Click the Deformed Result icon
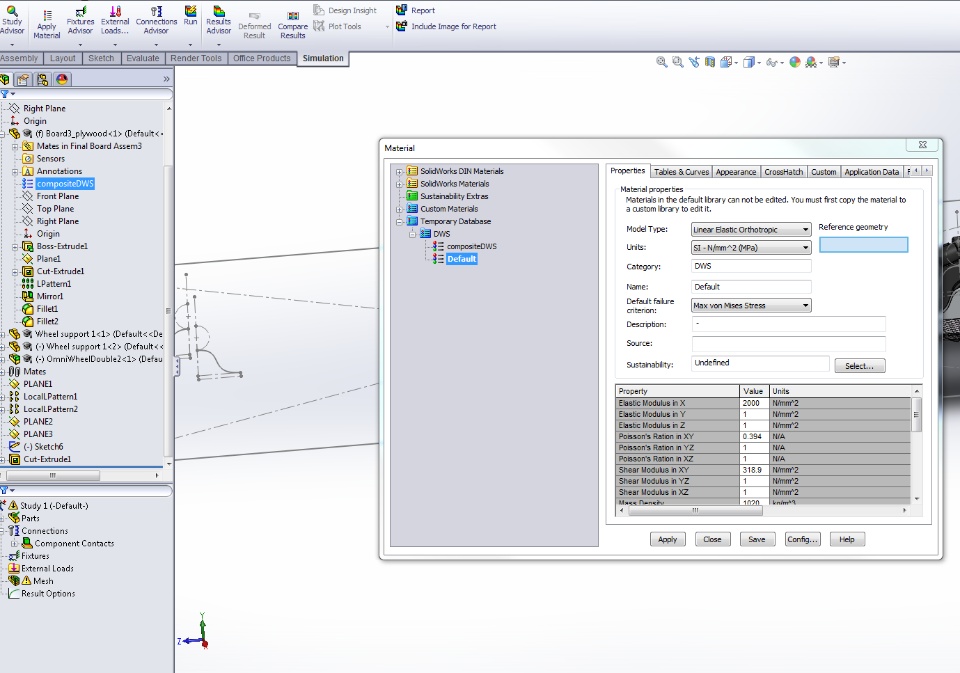This screenshot has height=673, width=960. pos(254,25)
